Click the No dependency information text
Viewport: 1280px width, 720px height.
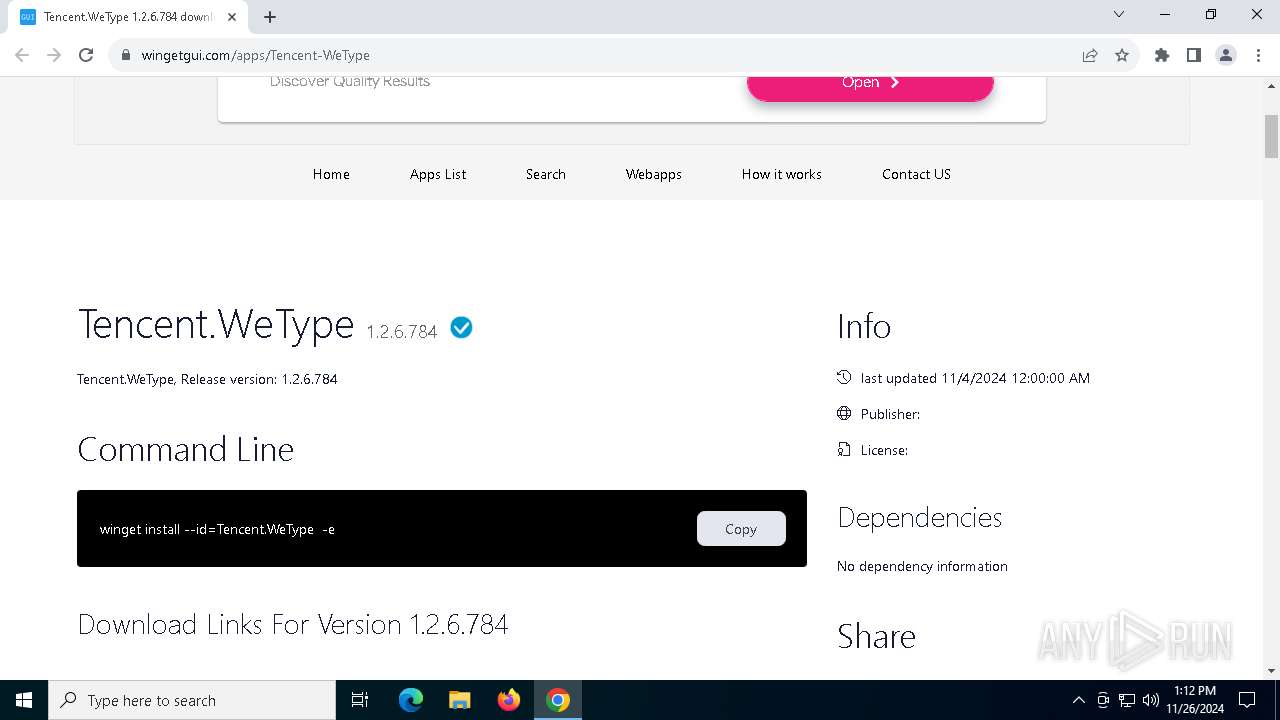[922, 566]
